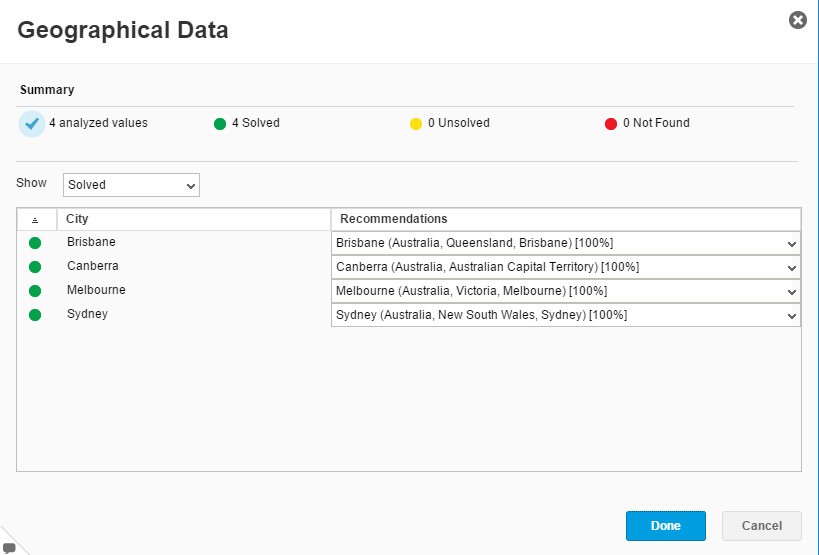Viewport: 819px width, 555px height.
Task: Click the green status dot beside Canberra
Action: (x=35, y=267)
